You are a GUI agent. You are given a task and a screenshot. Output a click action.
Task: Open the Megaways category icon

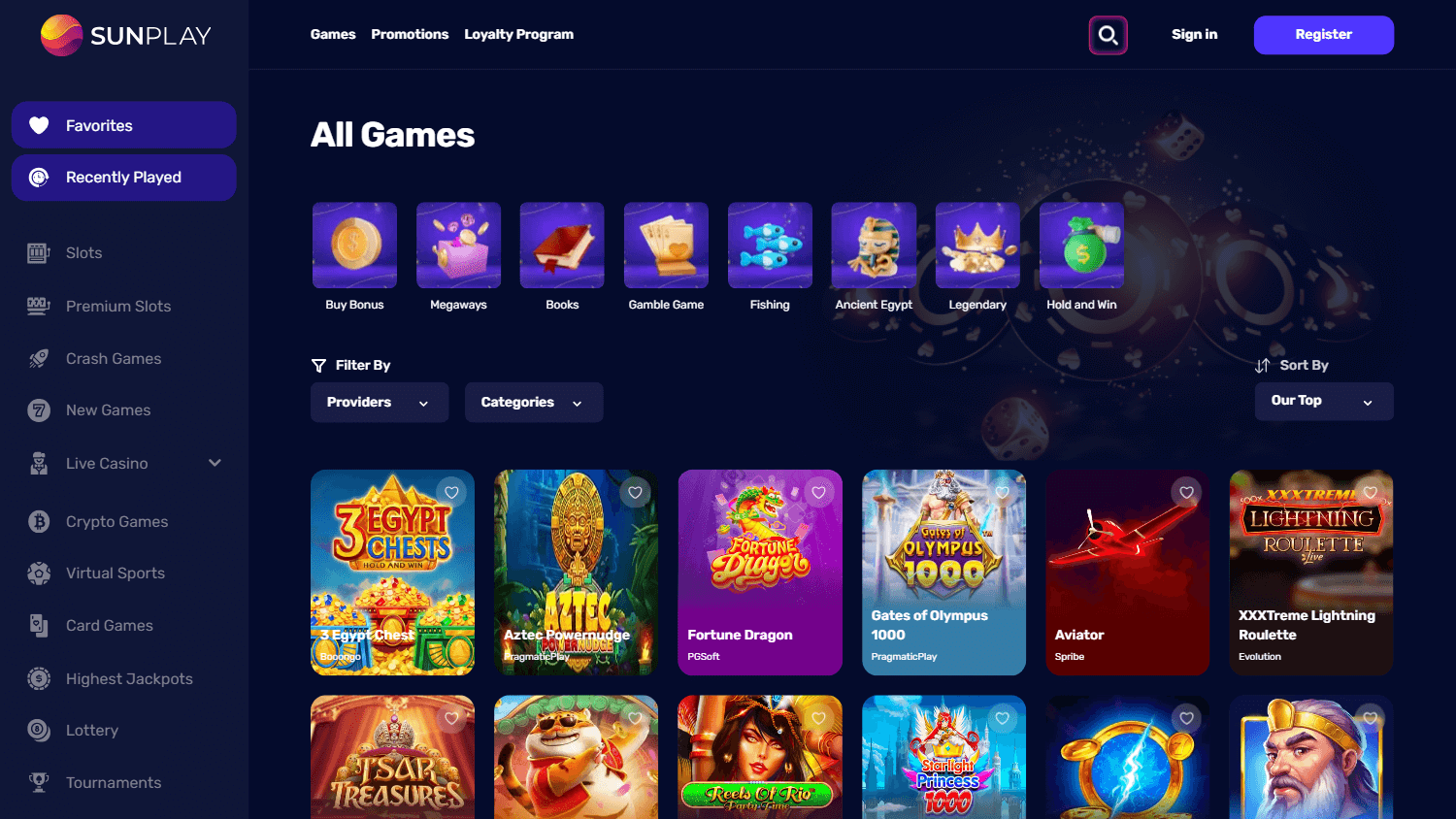(458, 246)
